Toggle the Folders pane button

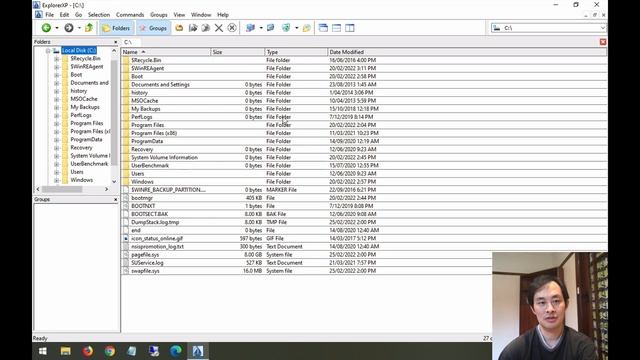[116, 28]
